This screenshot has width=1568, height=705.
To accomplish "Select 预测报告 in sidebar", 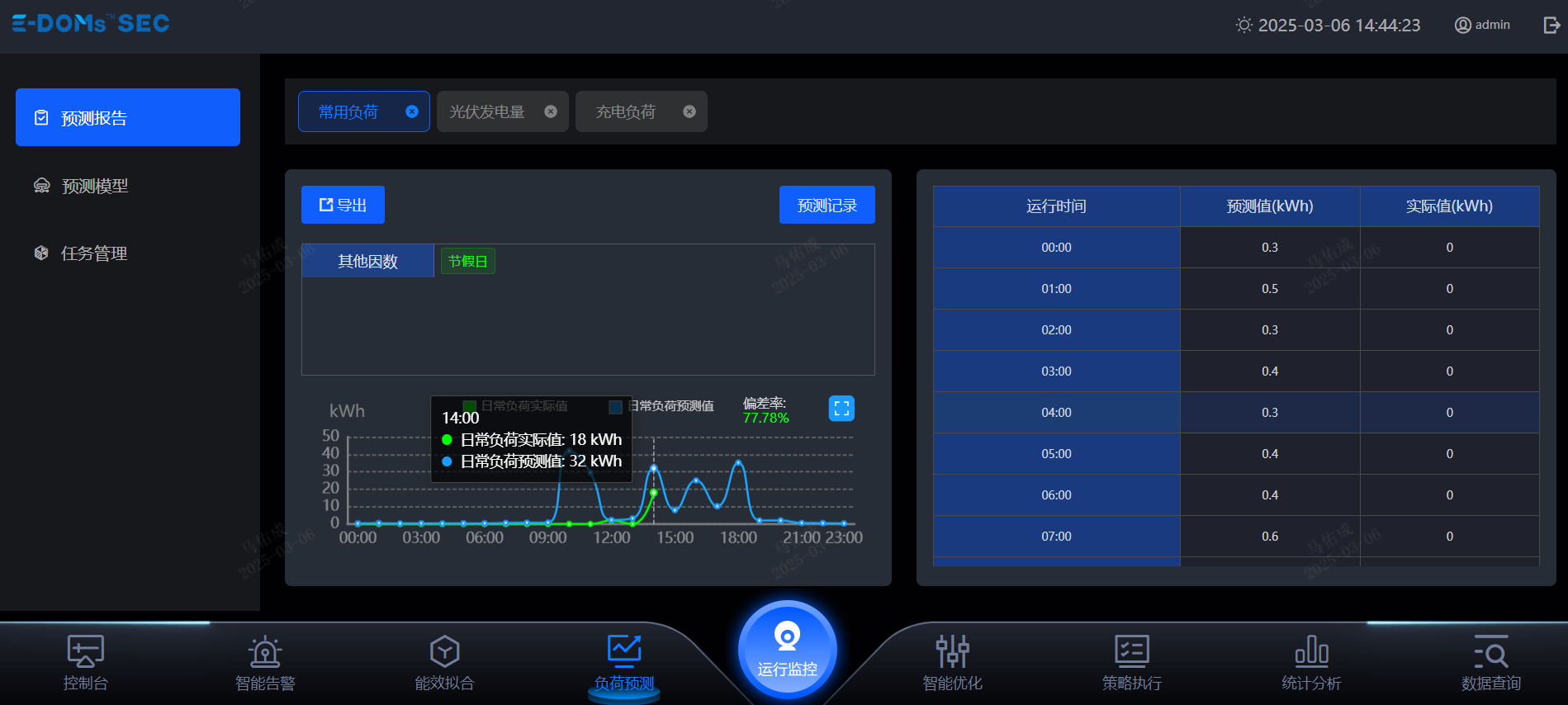I will pos(128,117).
